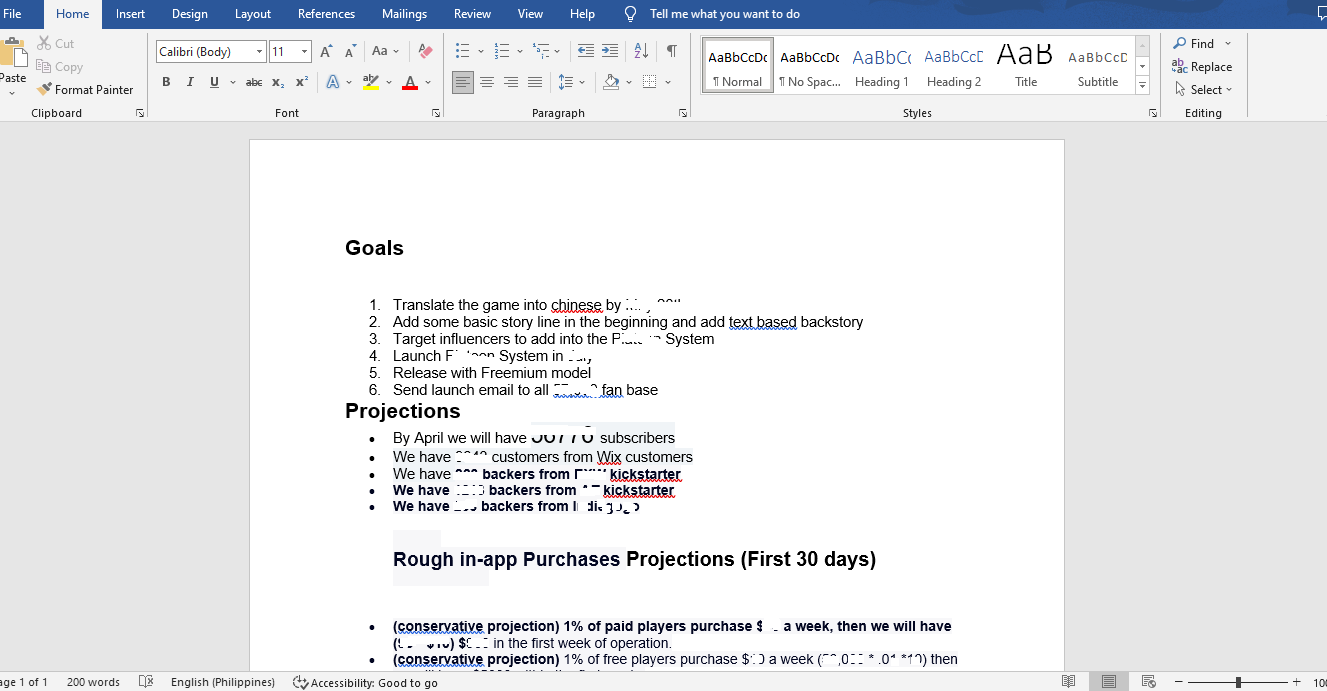Open Paragraph dialog launcher
1327x691 pixels.
point(682,114)
